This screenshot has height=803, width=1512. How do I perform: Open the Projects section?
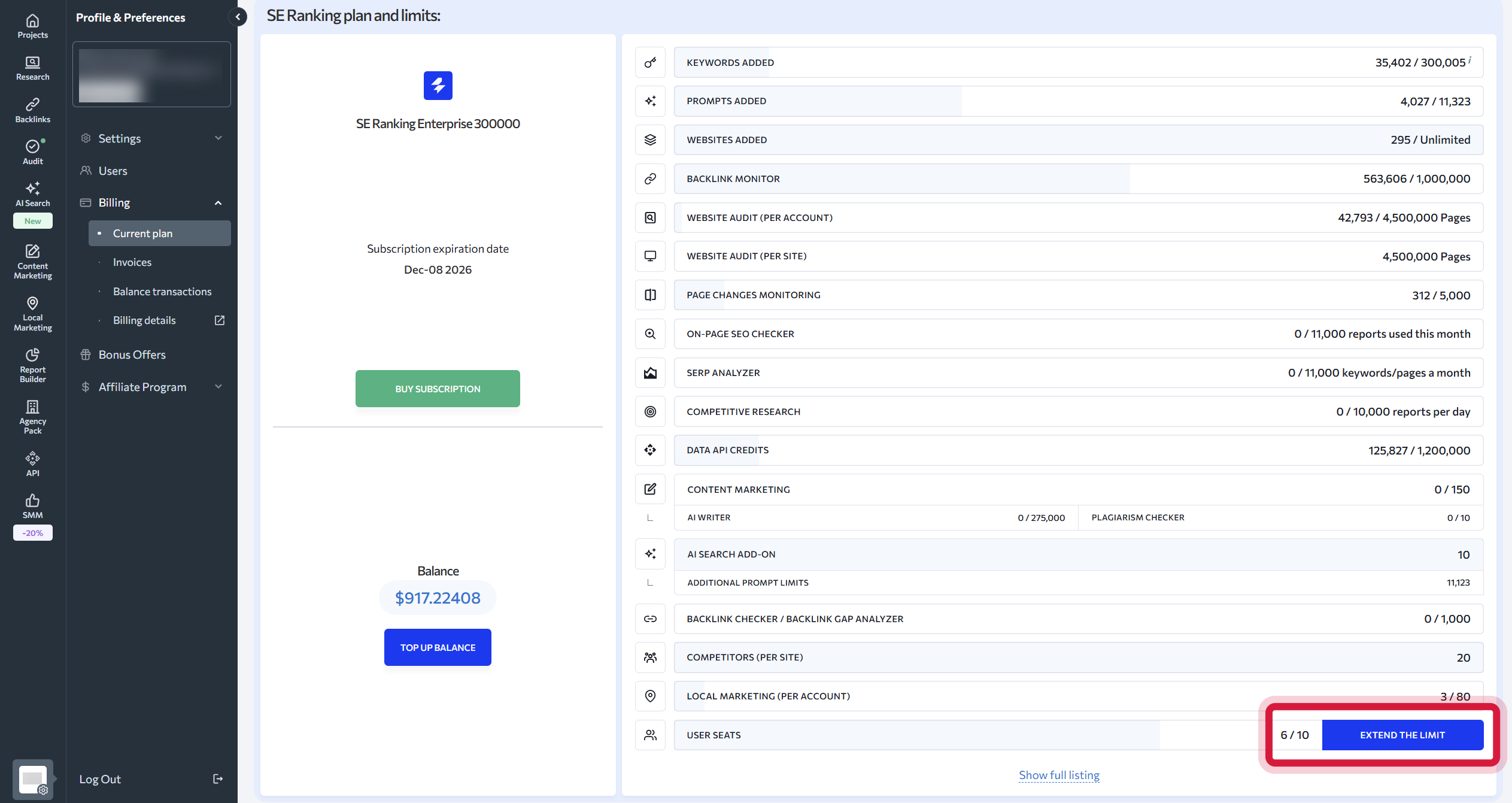(x=32, y=27)
